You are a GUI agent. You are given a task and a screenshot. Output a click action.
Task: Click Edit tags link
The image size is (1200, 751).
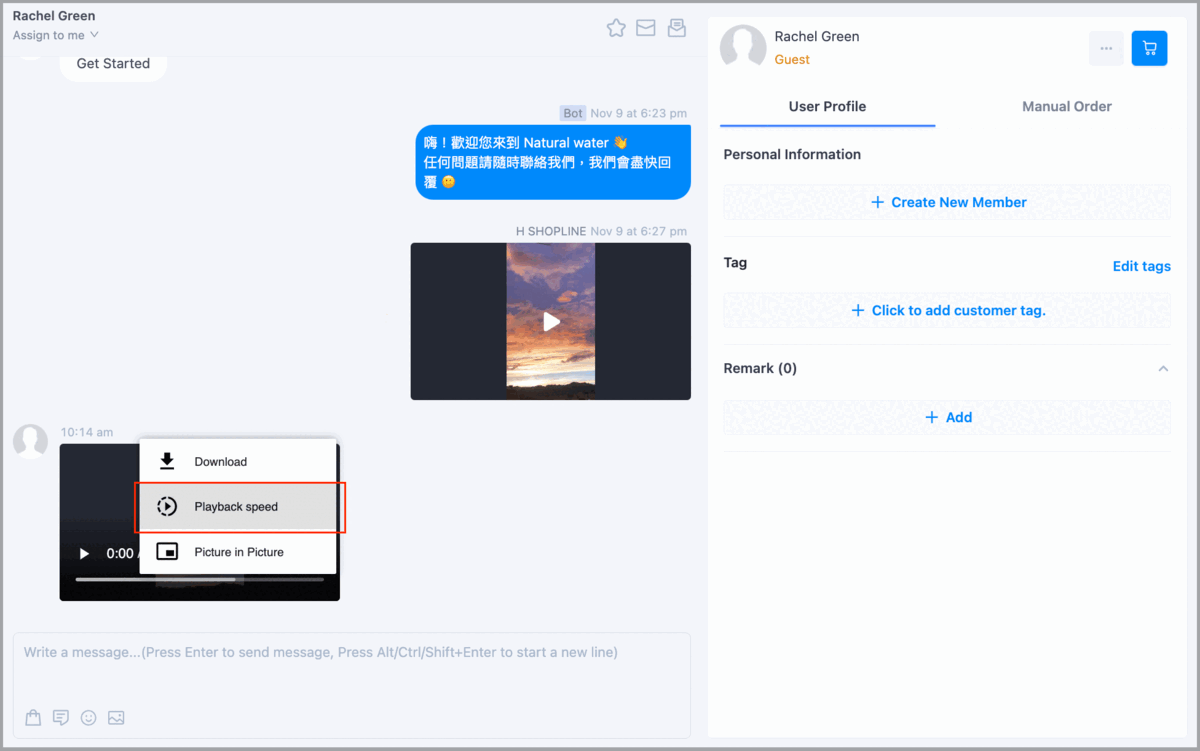[1142, 266]
